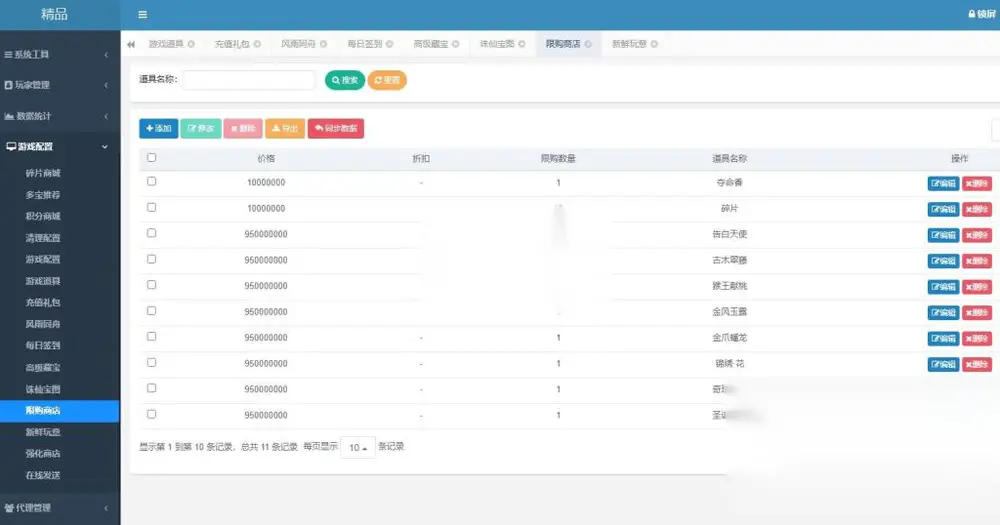Close the 每日签到 tab
The height and width of the screenshot is (525, 1000).
click(390, 44)
